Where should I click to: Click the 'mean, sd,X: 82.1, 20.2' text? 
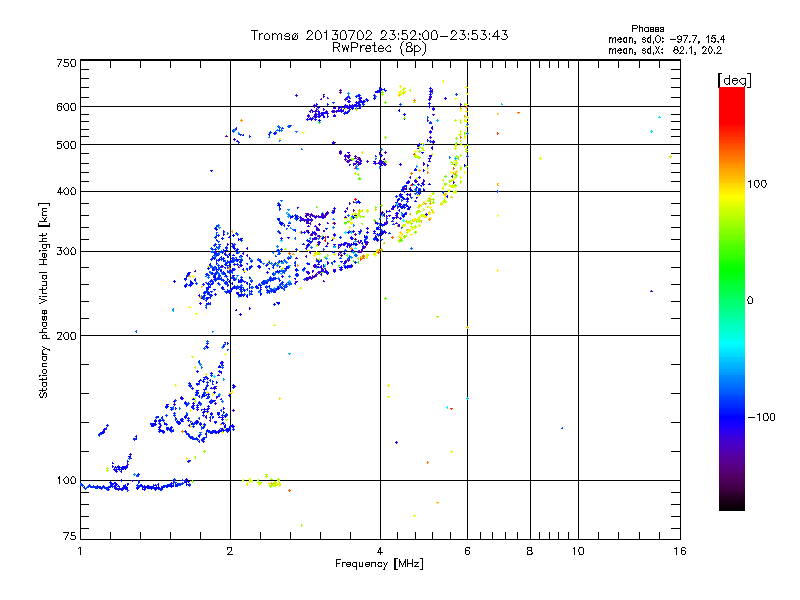tap(665, 50)
